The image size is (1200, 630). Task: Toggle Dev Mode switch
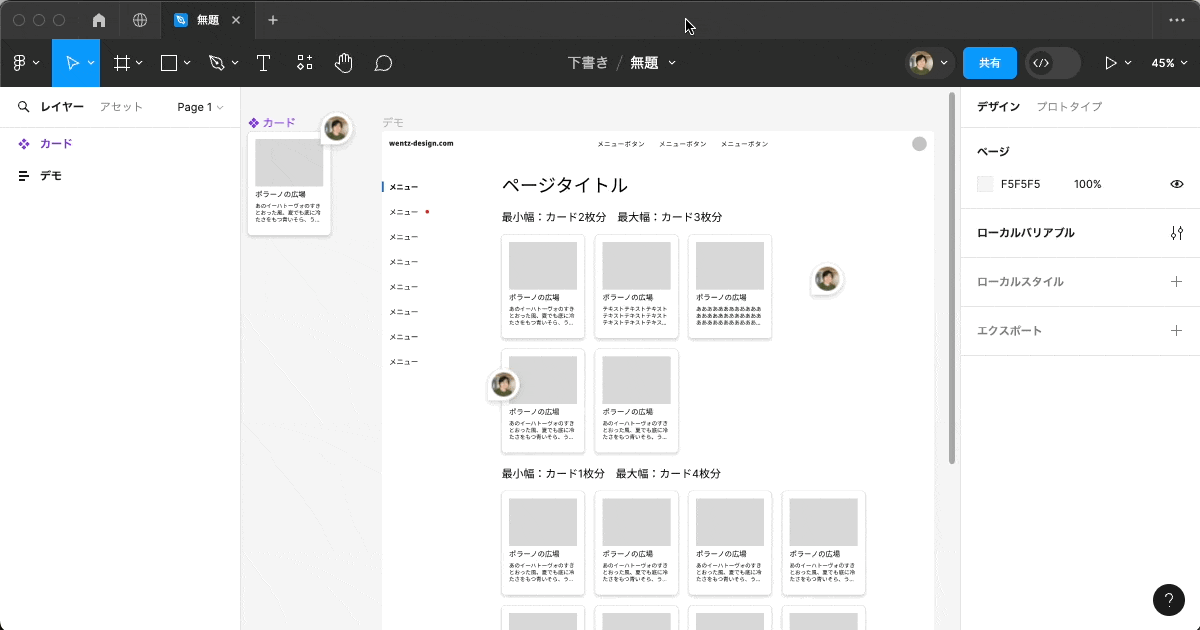click(1052, 63)
